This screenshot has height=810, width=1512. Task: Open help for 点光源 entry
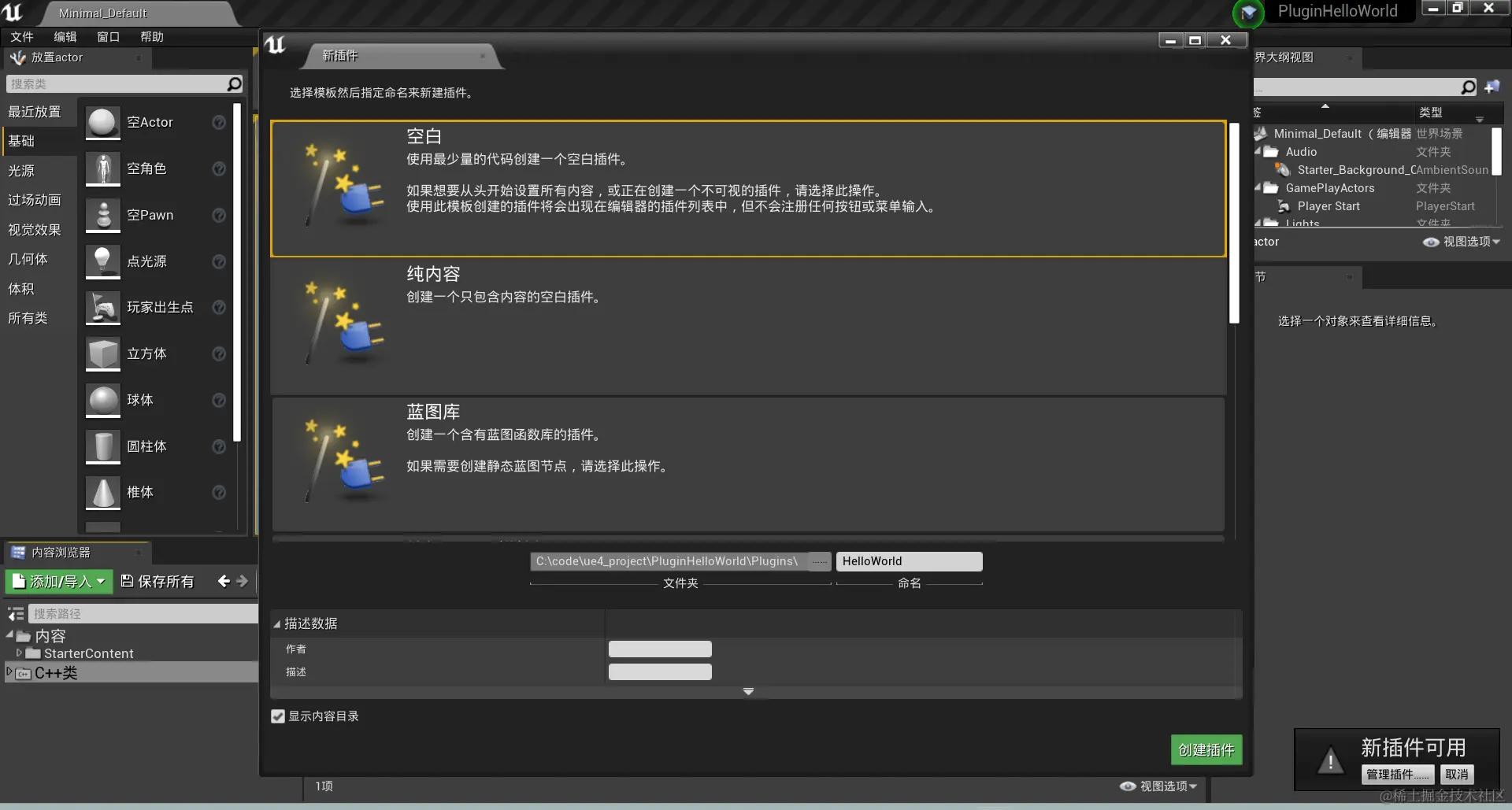tap(219, 261)
